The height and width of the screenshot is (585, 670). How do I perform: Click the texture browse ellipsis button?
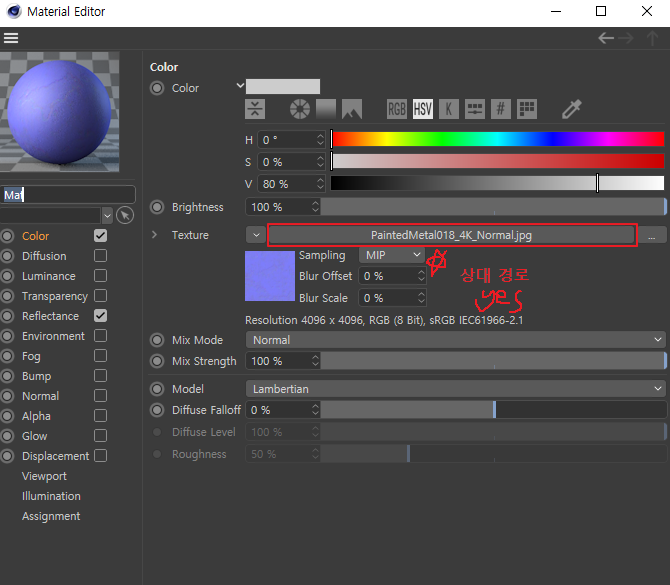pyautogui.click(x=652, y=235)
